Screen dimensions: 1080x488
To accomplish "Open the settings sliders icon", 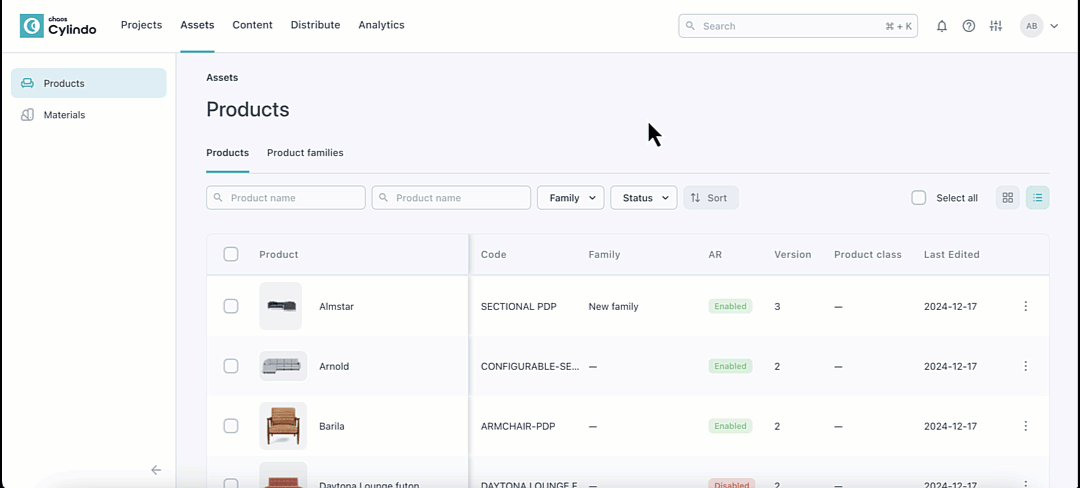I will (x=995, y=26).
